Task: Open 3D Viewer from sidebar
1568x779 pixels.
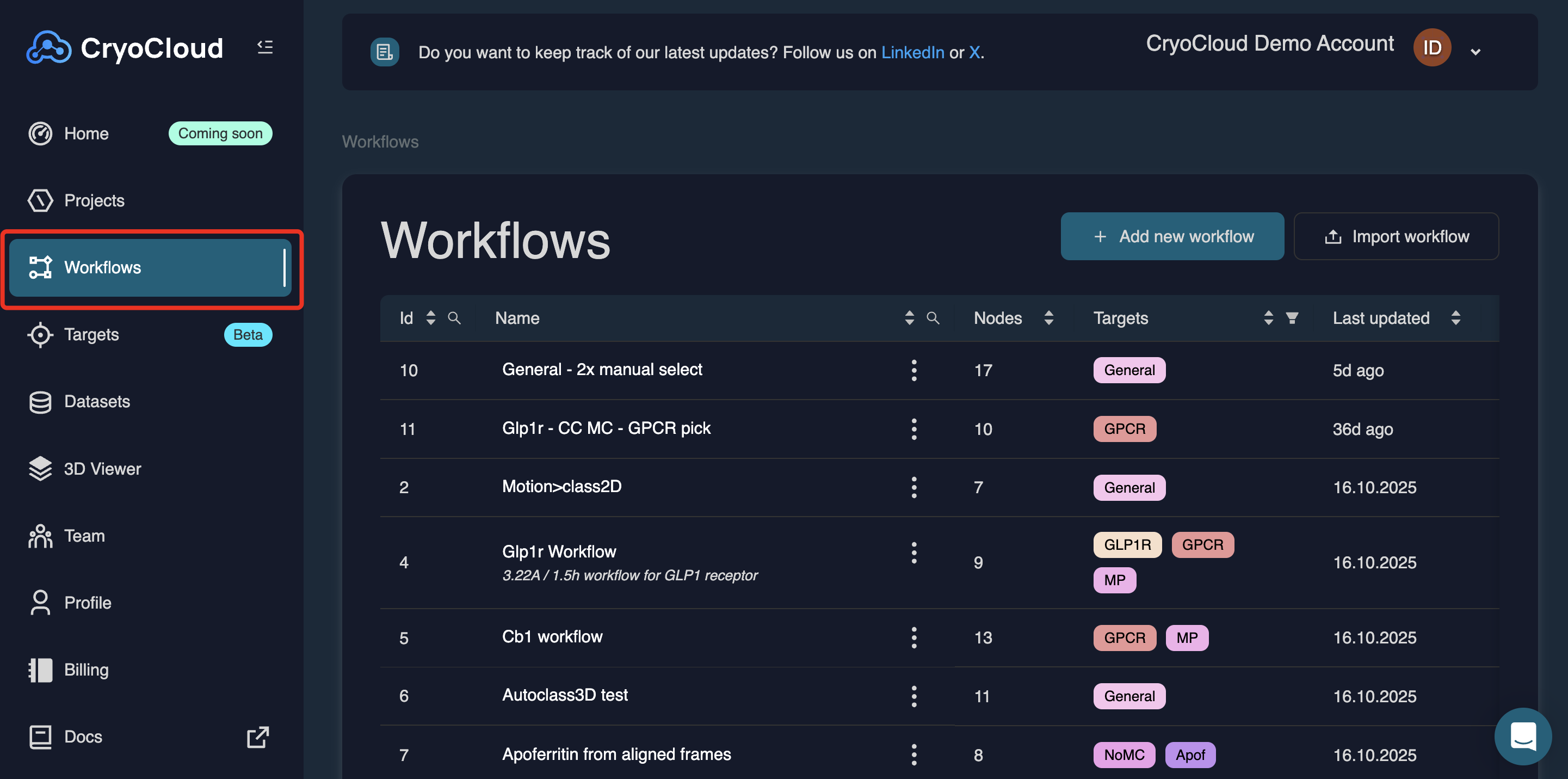Action: 102,468
